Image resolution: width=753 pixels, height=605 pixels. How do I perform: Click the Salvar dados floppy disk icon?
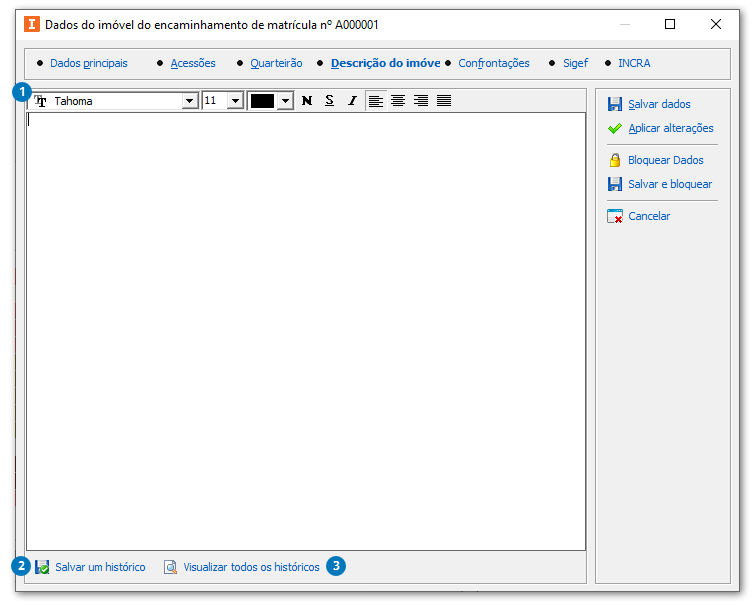point(615,104)
